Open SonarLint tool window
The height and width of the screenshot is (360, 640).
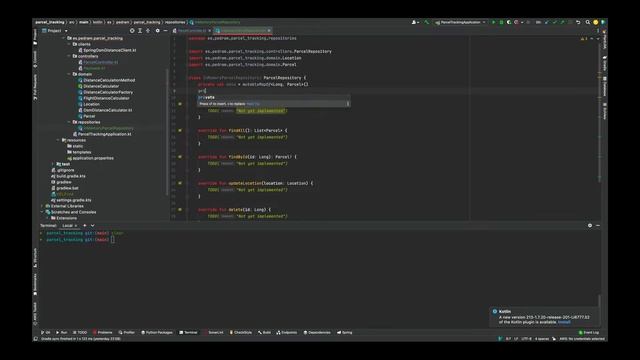click(213, 333)
